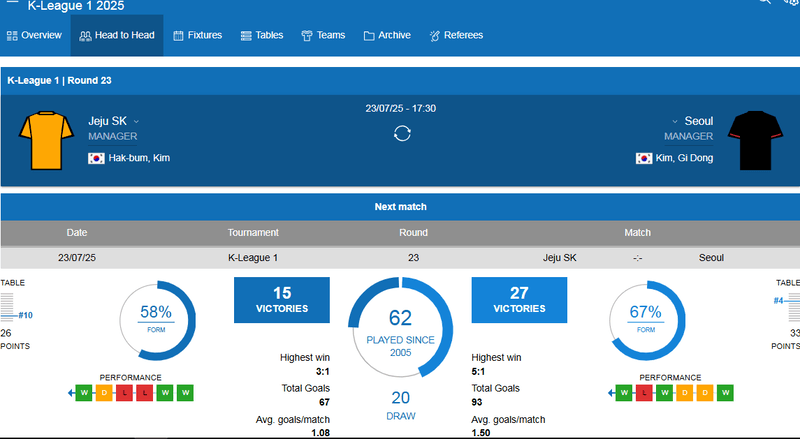
Task: Click Seoul's #4 table position
Action: (778, 301)
